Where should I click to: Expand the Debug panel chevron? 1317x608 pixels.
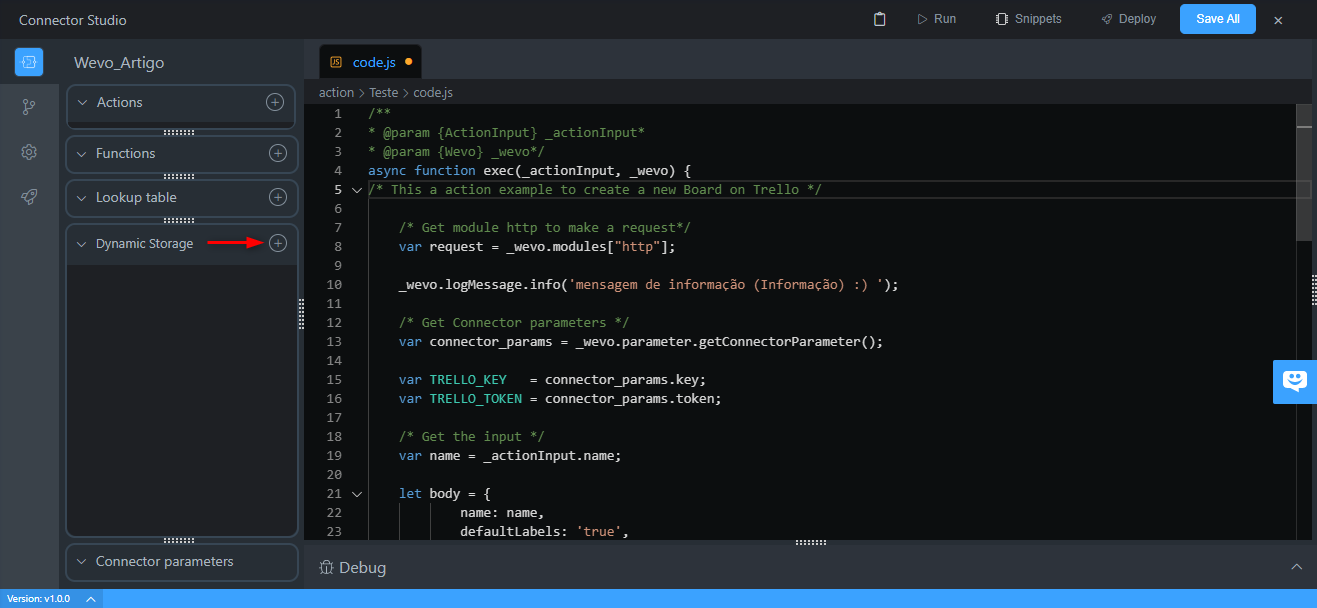click(x=1296, y=567)
